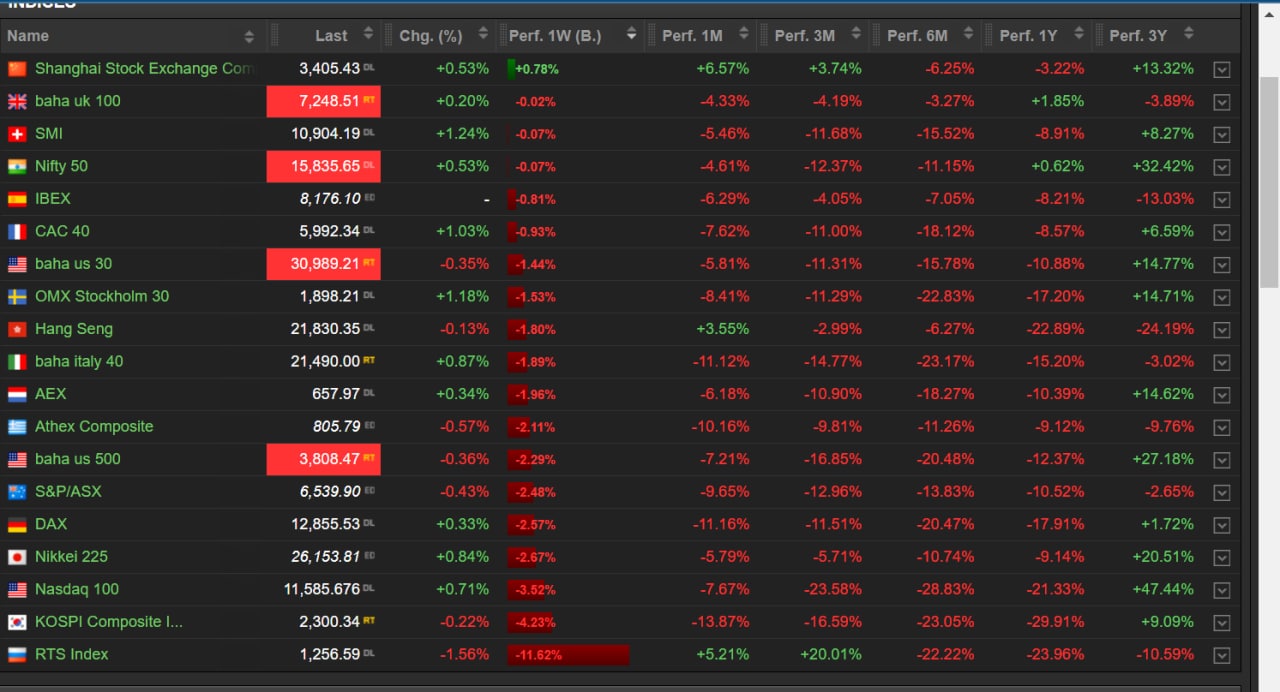Click the +47.44% 3Y value for Nasdaq 100
The height and width of the screenshot is (692, 1280).
tap(1164, 589)
